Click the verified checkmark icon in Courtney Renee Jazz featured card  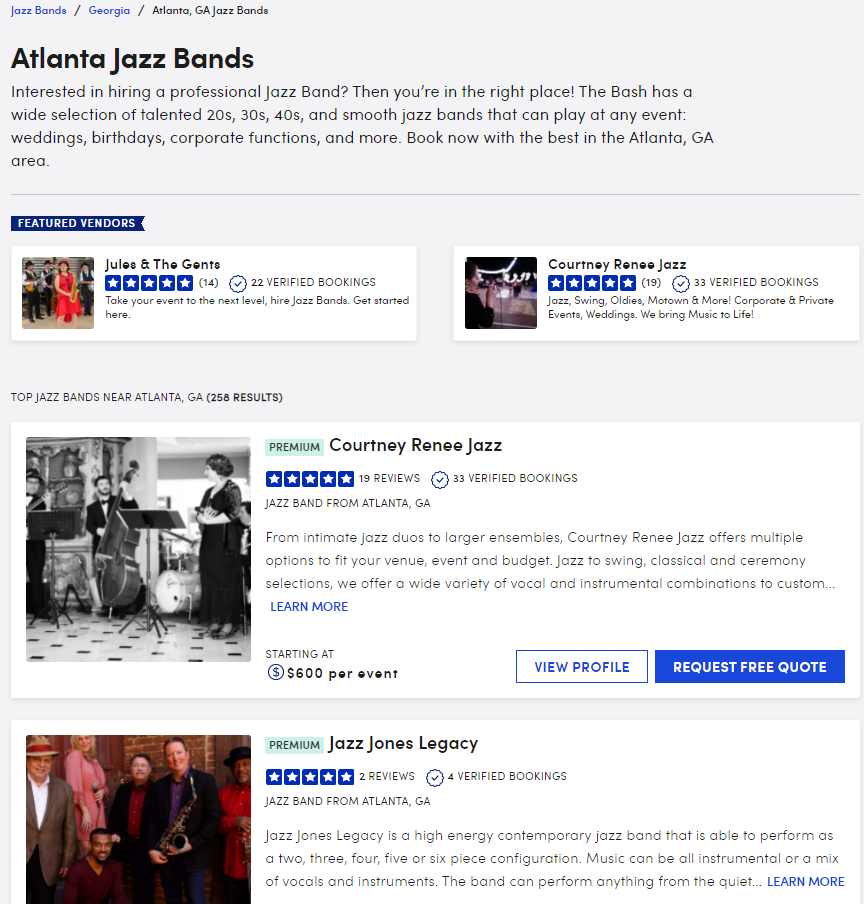pyautogui.click(x=681, y=283)
